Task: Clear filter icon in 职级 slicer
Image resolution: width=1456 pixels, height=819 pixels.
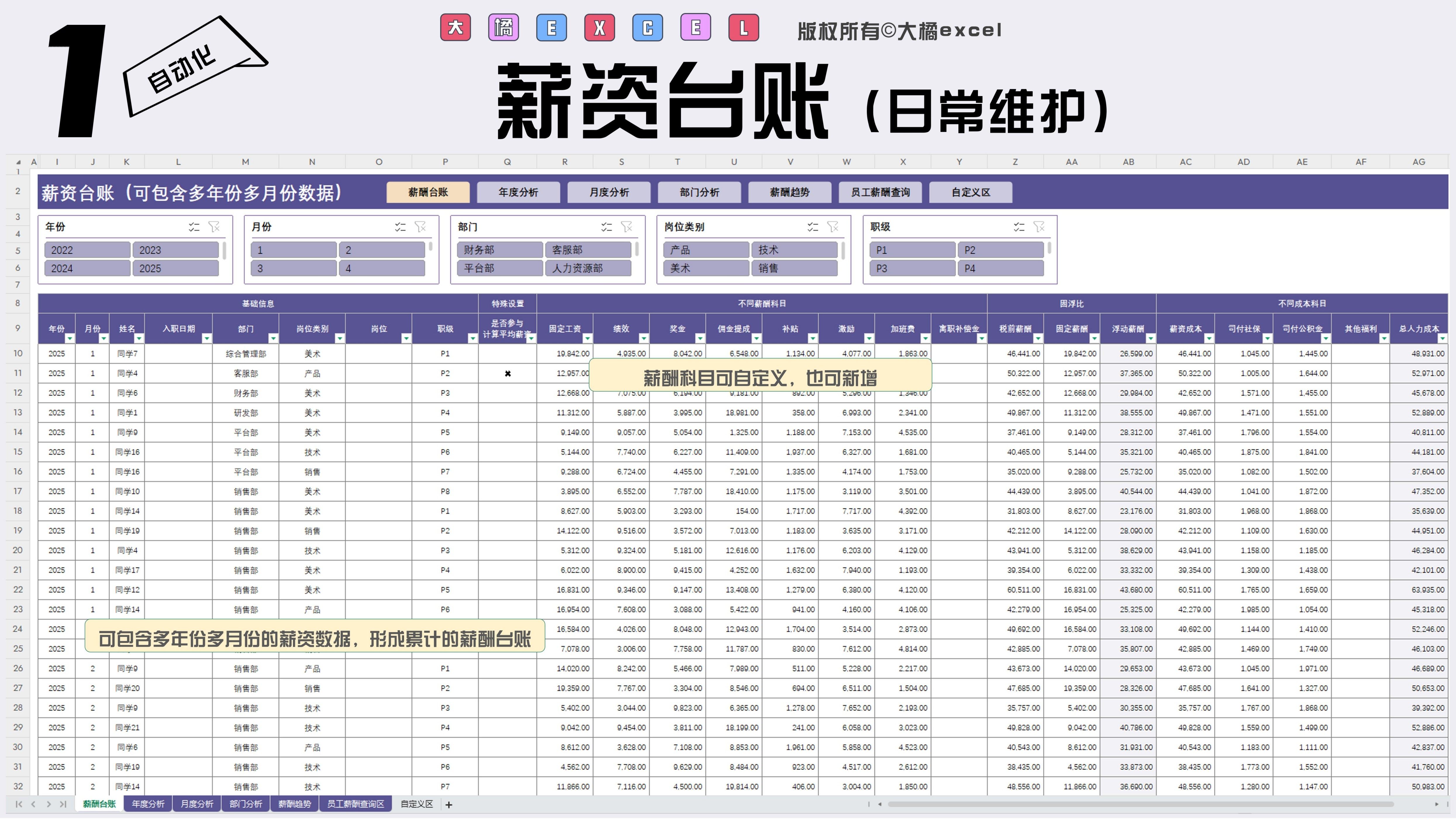Action: [x=1039, y=227]
